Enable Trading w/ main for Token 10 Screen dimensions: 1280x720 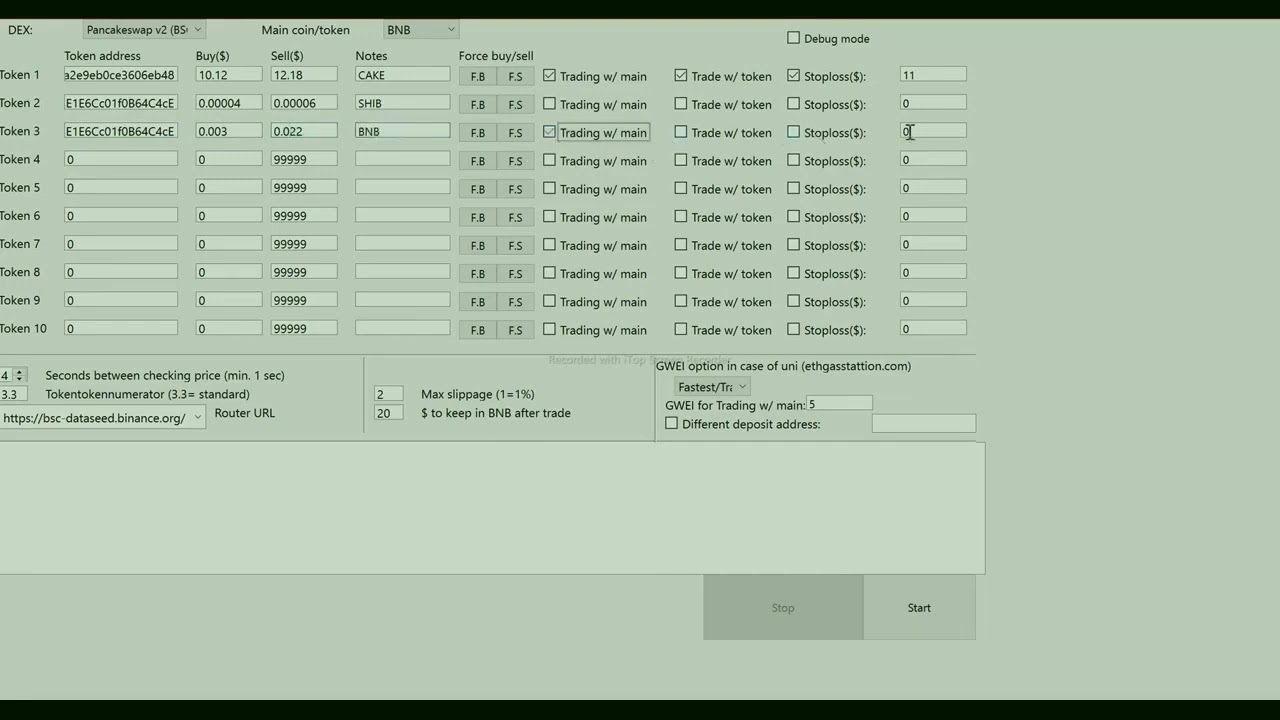[549, 329]
